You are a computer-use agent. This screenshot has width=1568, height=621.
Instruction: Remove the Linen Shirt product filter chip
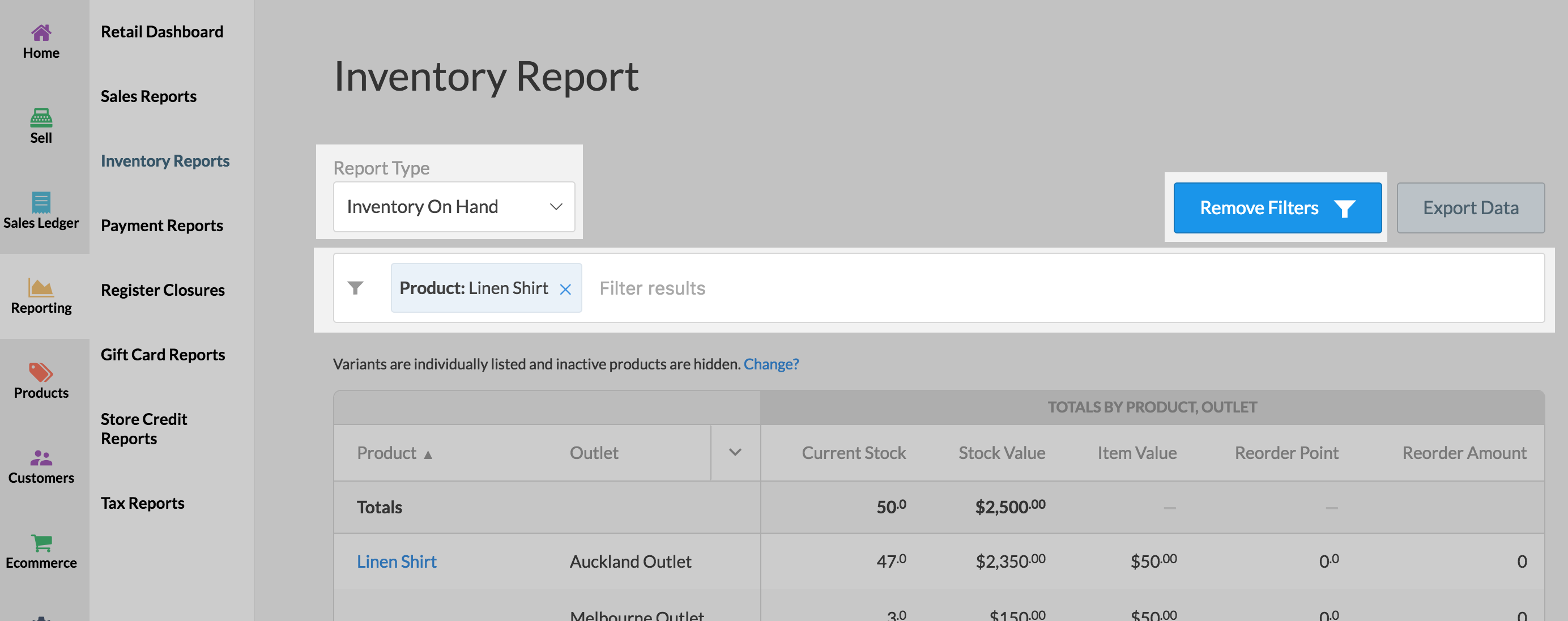[565, 289]
